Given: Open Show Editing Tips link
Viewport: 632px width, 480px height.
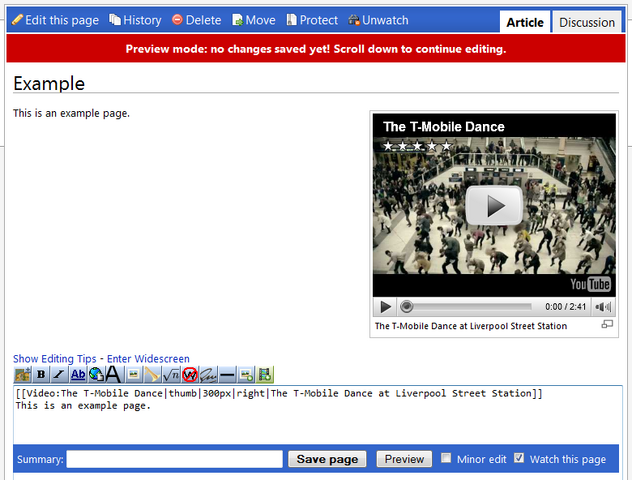Looking at the screenshot, I should 55,359.
